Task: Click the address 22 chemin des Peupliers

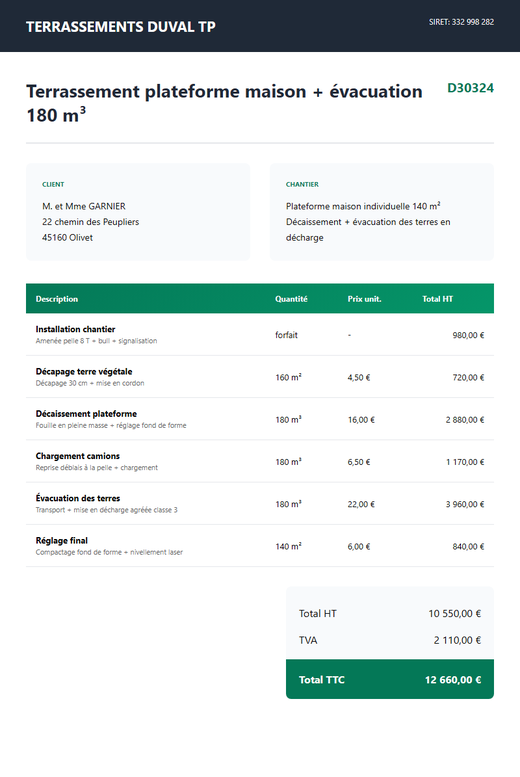Action: tap(91, 222)
